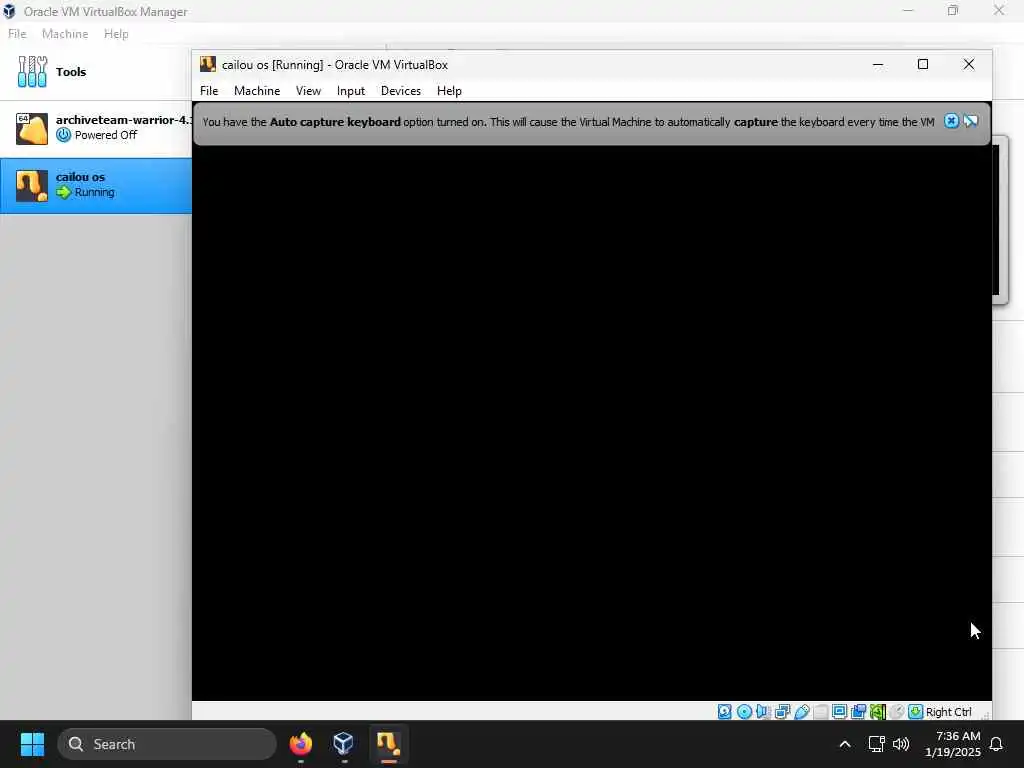Click the audio indicator icon in the VM status bar
This screenshot has height=768, width=1024.
click(763, 712)
